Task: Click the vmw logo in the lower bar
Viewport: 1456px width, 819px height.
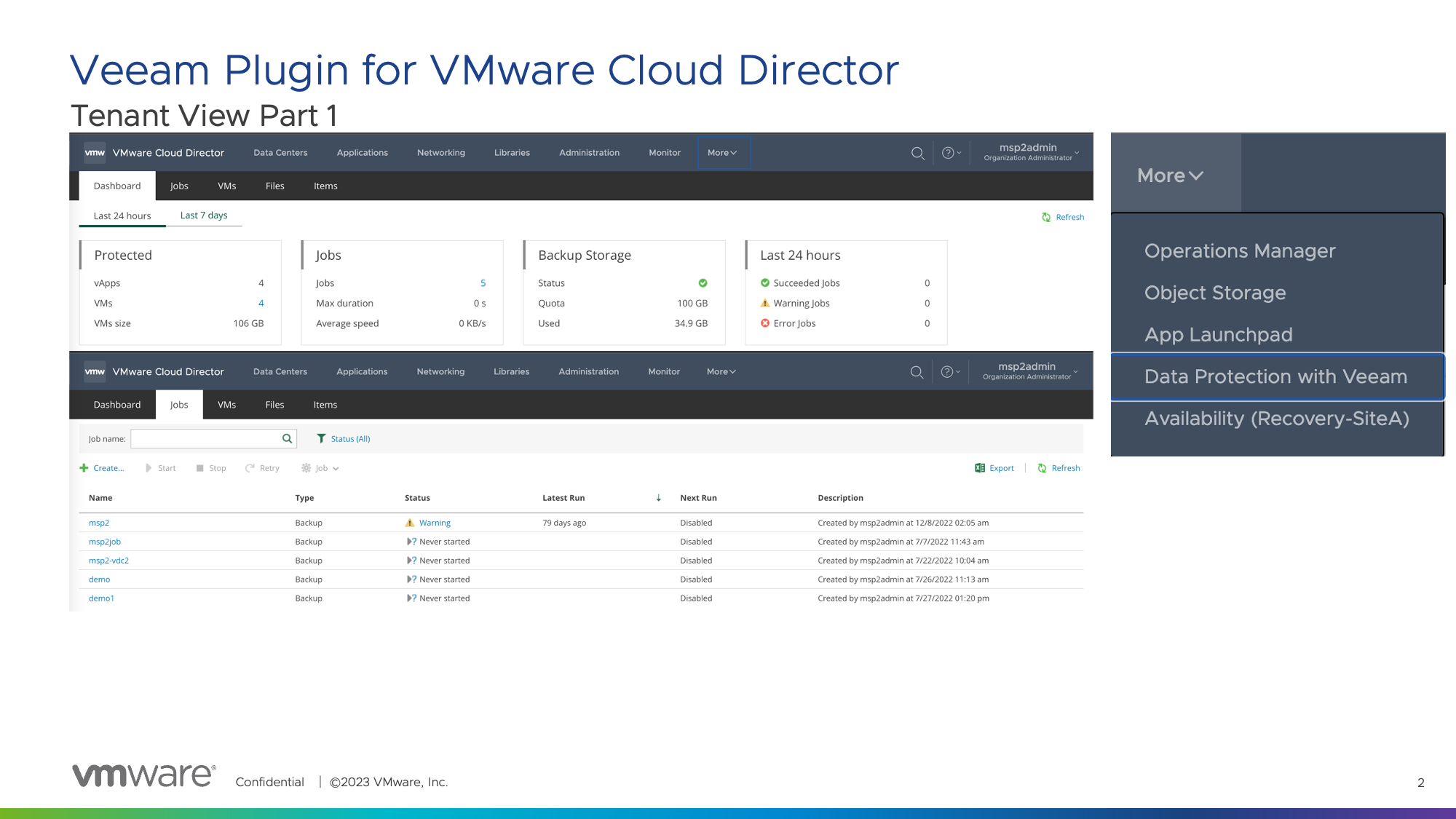Action: [x=95, y=372]
